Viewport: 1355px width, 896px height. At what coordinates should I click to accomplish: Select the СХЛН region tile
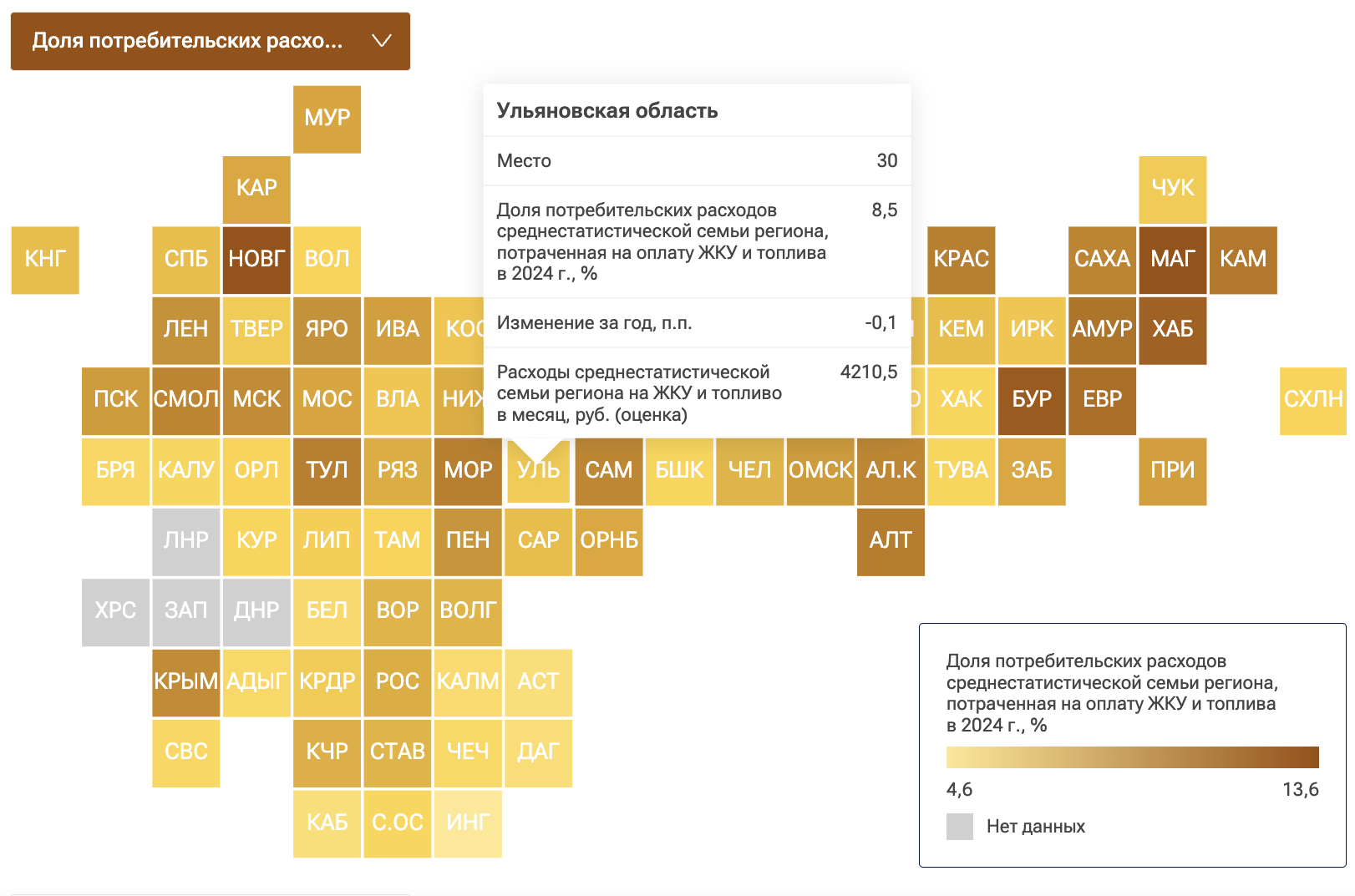click(x=1313, y=401)
